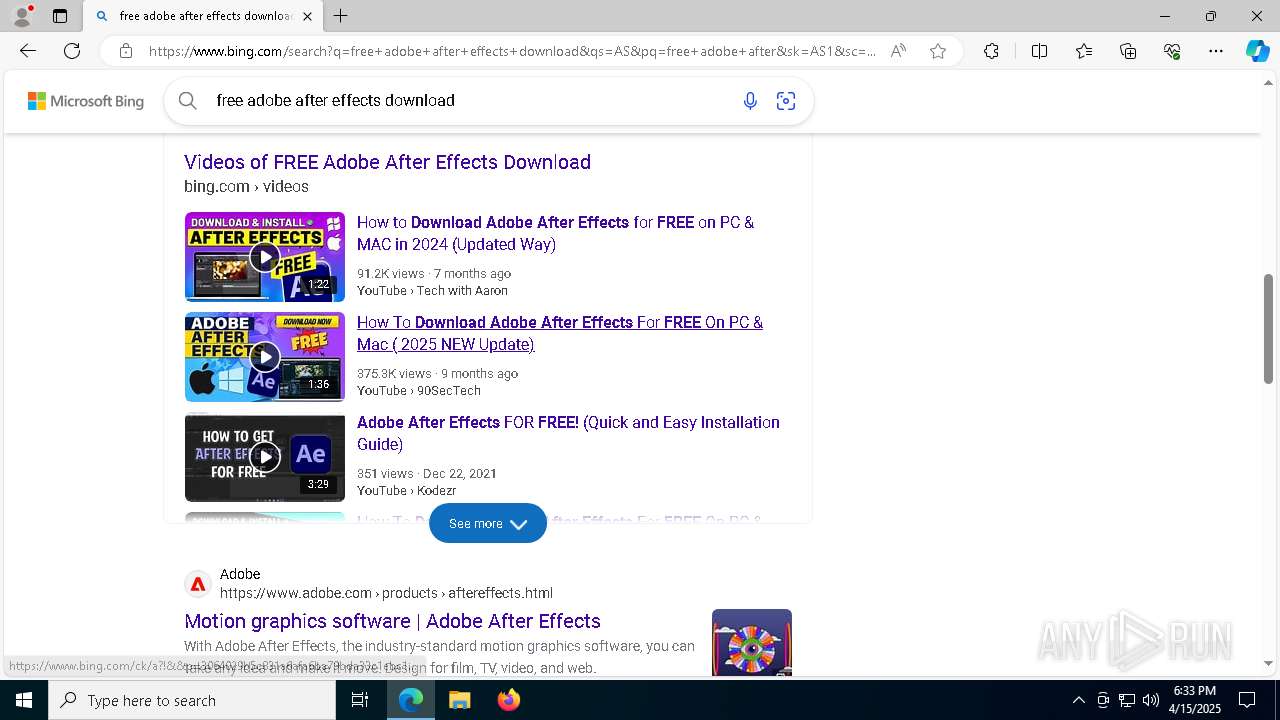Click the Adobe result preview image
1280x720 pixels.
752,642
